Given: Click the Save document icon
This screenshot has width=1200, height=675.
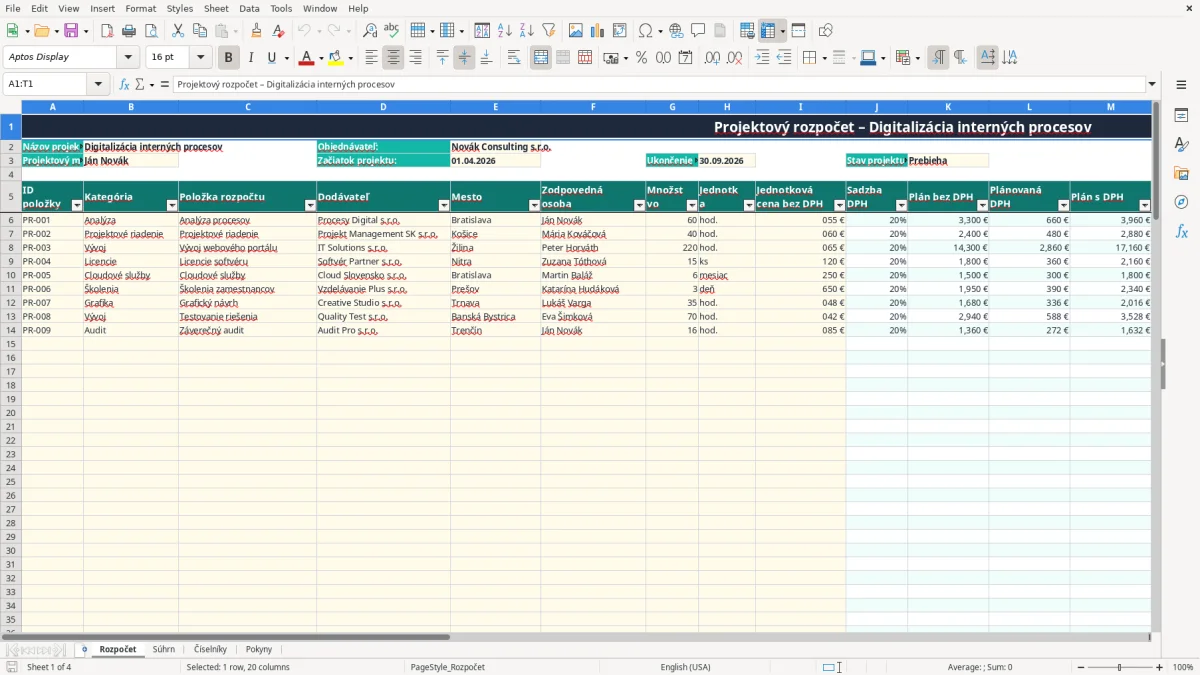Looking at the screenshot, I should click(71, 31).
